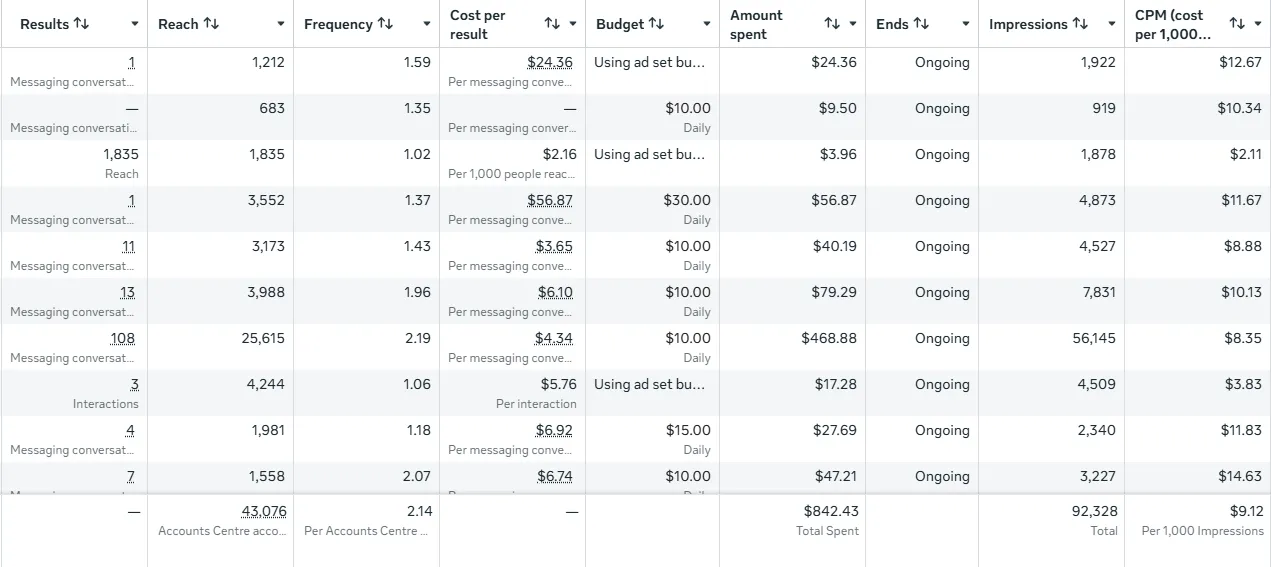The height and width of the screenshot is (567, 1271).
Task: Sort by CPM column arrows
Action: coord(1237,24)
